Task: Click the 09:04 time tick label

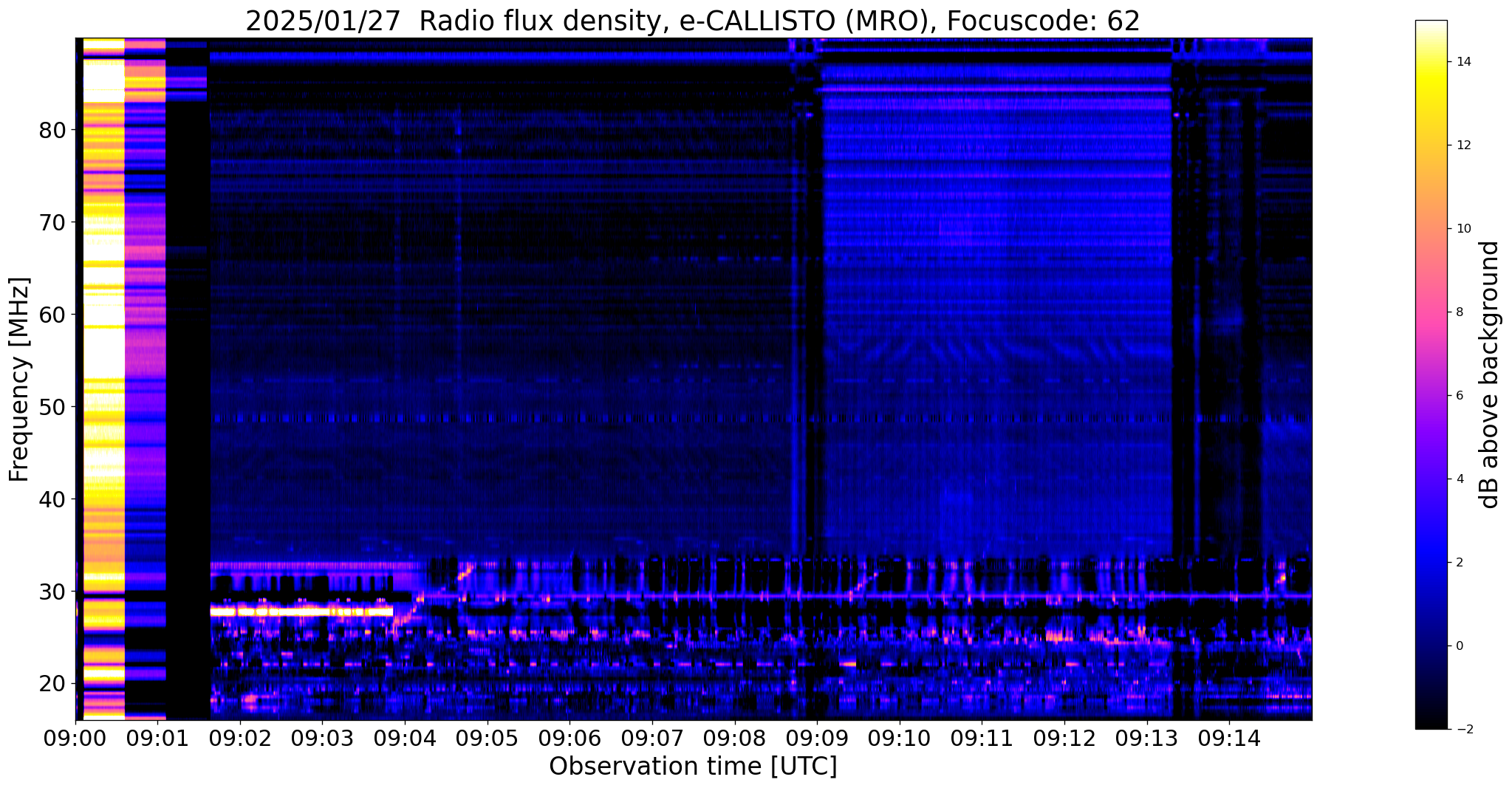Action: point(405,739)
